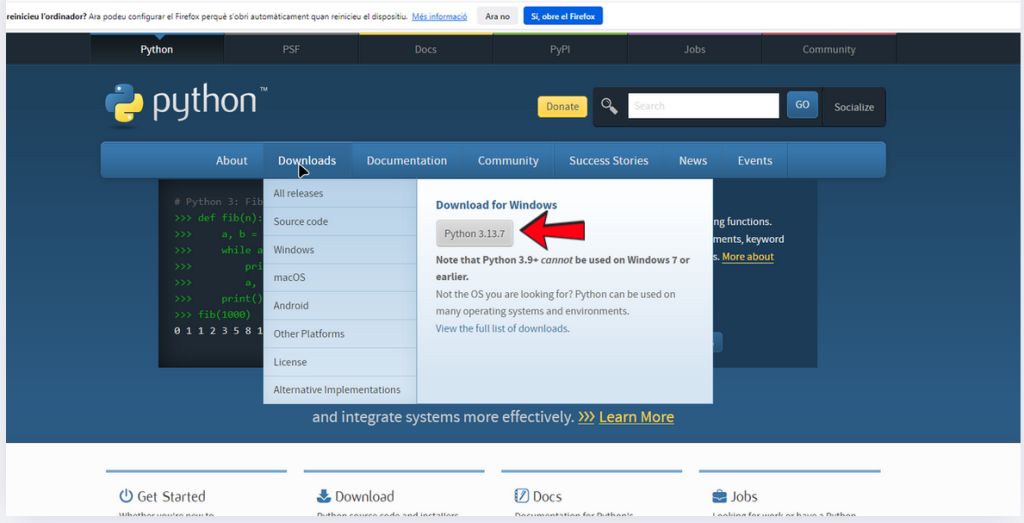This screenshot has width=1024, height=523.
Task: Open the PyPI tab in top bar
Action: pyautogui.click(x=560, y=49)
